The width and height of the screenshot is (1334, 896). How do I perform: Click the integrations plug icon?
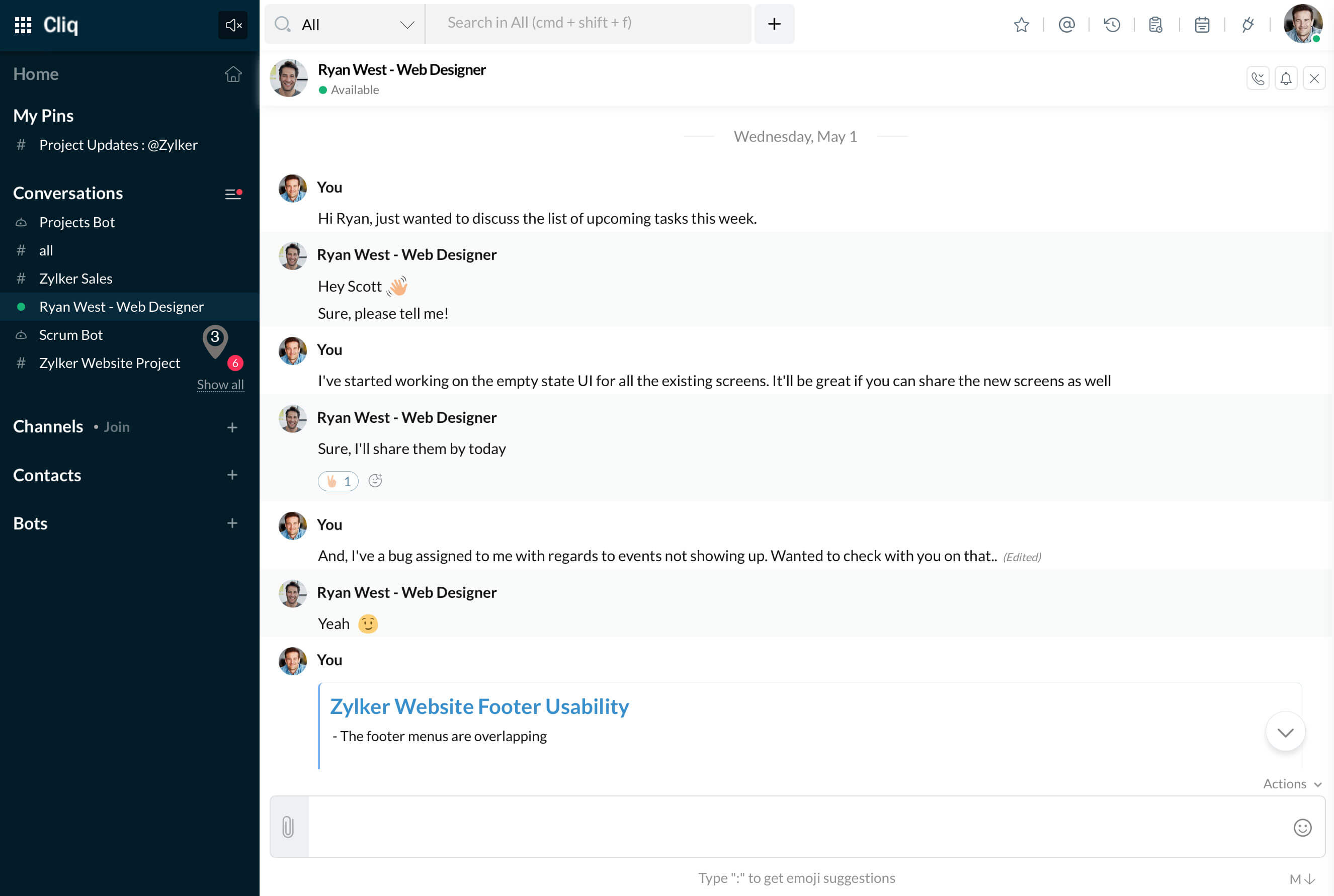pos(1247,25)
